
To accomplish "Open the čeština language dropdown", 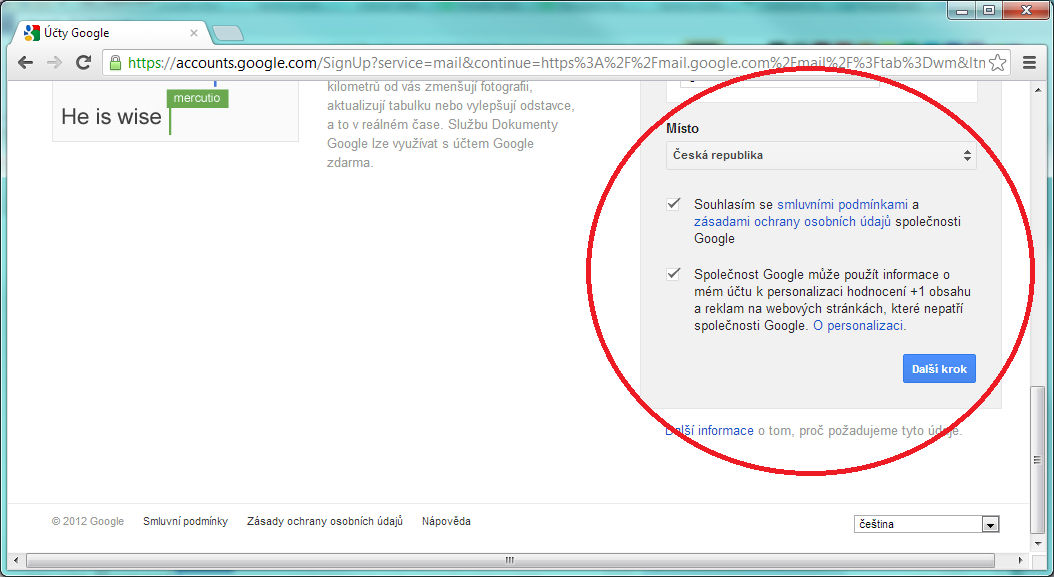I will (926, 524).
